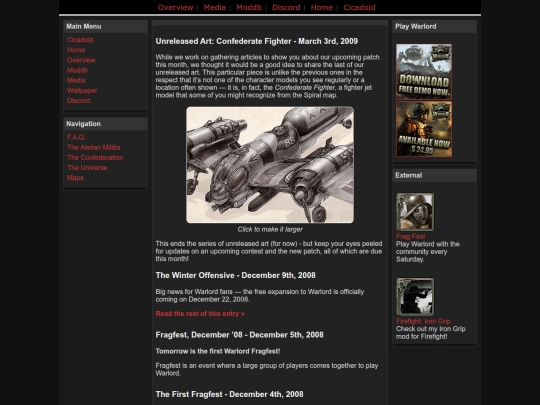Open Cicadoid in the top navigation bar
This screenshot has width=540, height=405.
[359, 7]
